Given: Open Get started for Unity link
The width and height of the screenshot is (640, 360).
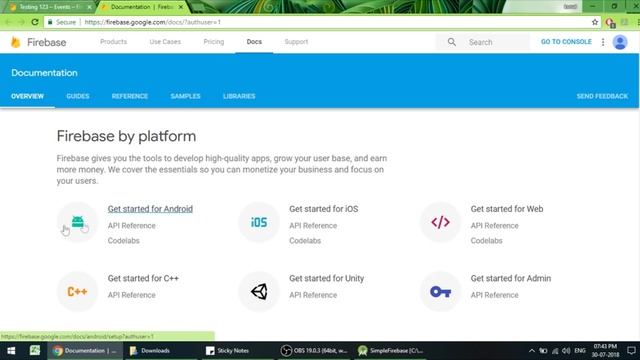Looking at the screenshot, I should coord(327,278).
